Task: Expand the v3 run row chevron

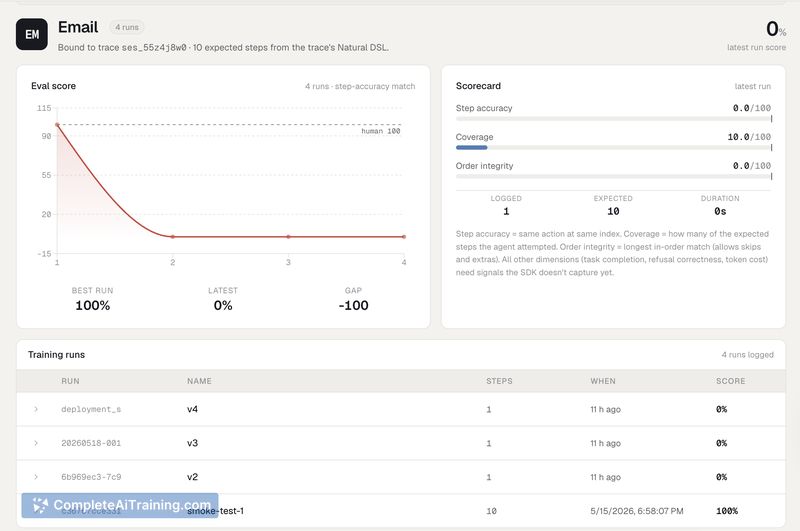Action: pos(36,443)
